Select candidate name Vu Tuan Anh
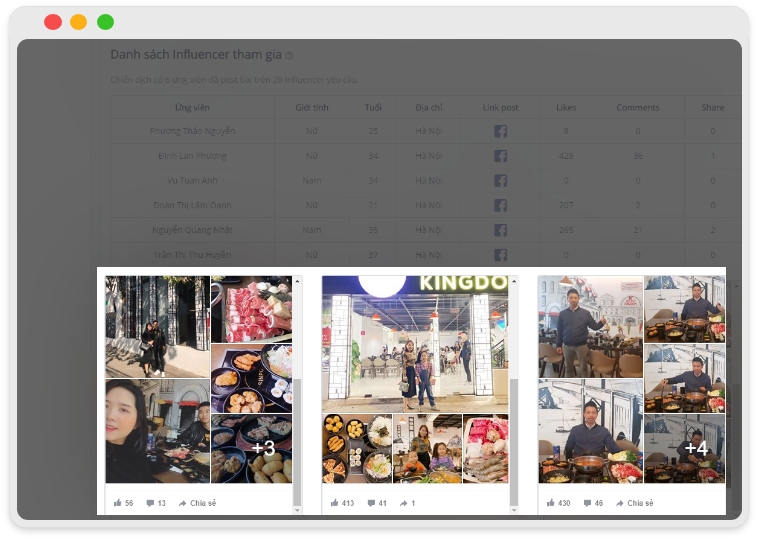This screenshot has width=758, height=540. click(x=192, y=180)
